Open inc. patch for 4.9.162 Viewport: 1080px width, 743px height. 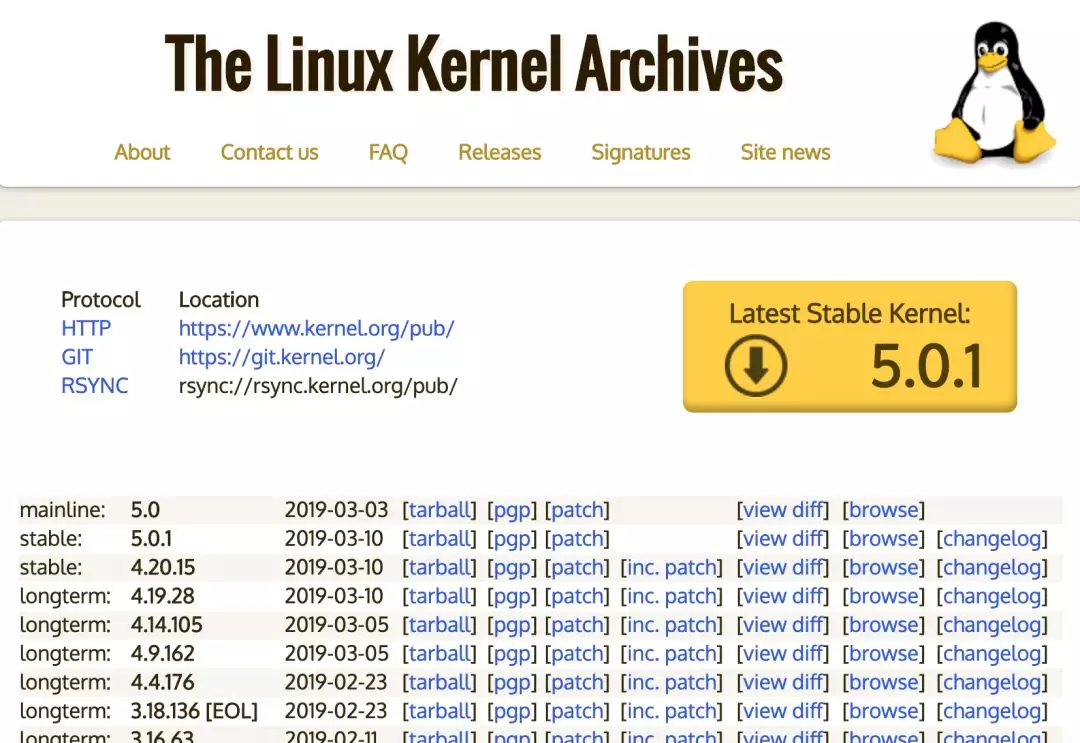coord(672,655)
